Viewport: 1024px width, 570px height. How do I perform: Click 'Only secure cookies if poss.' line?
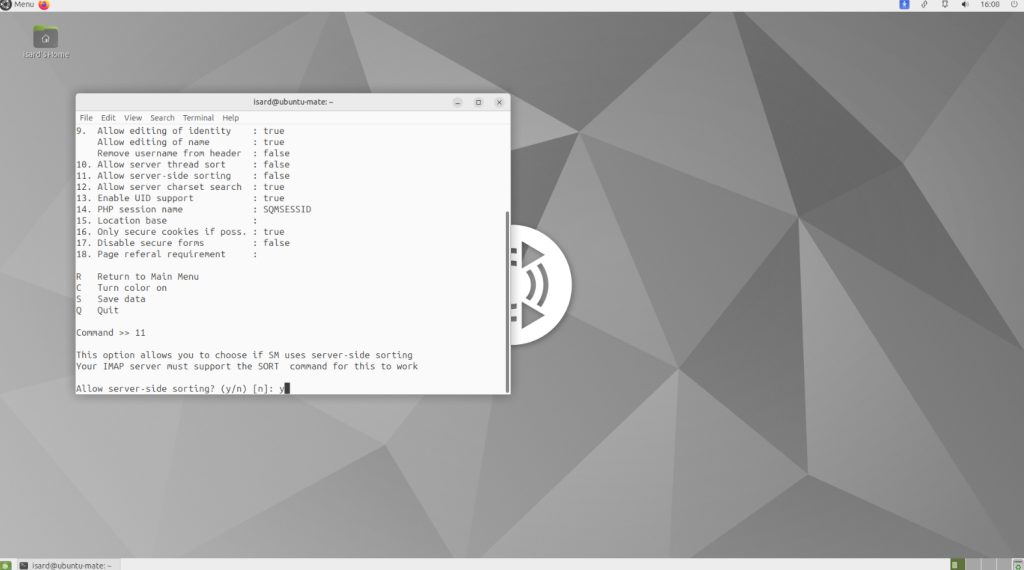[x=180, y=232]
